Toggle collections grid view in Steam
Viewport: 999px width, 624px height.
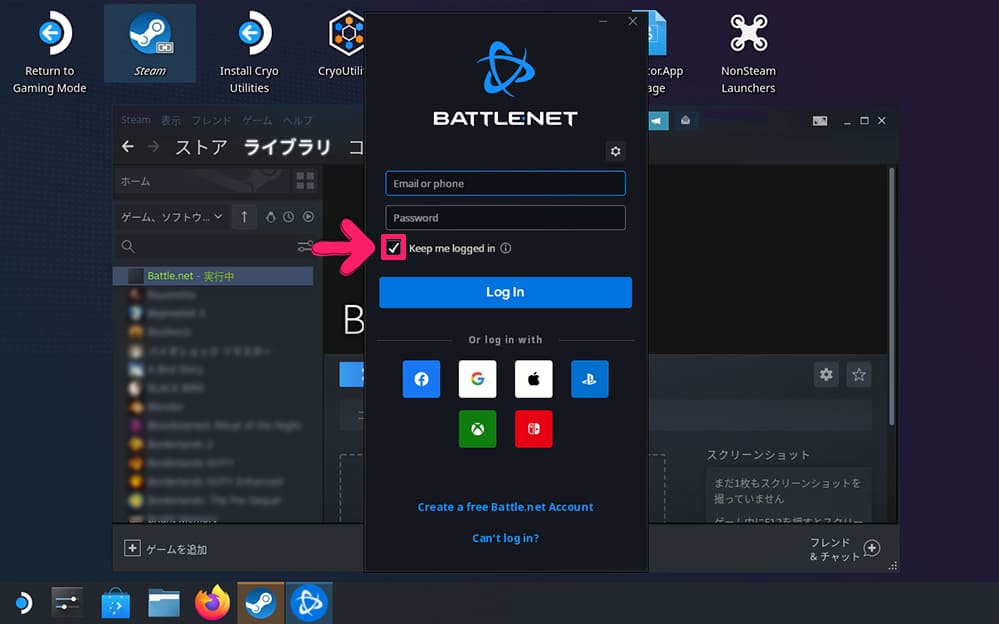(305, 181)
